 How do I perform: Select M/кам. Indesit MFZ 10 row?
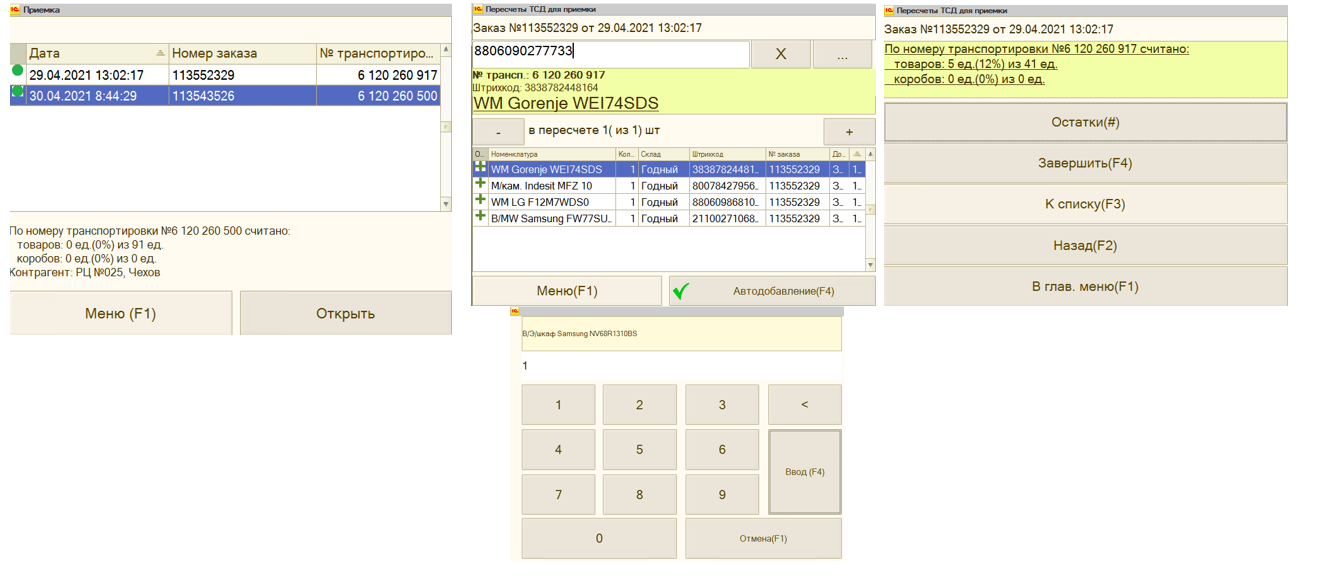point(668,186)
